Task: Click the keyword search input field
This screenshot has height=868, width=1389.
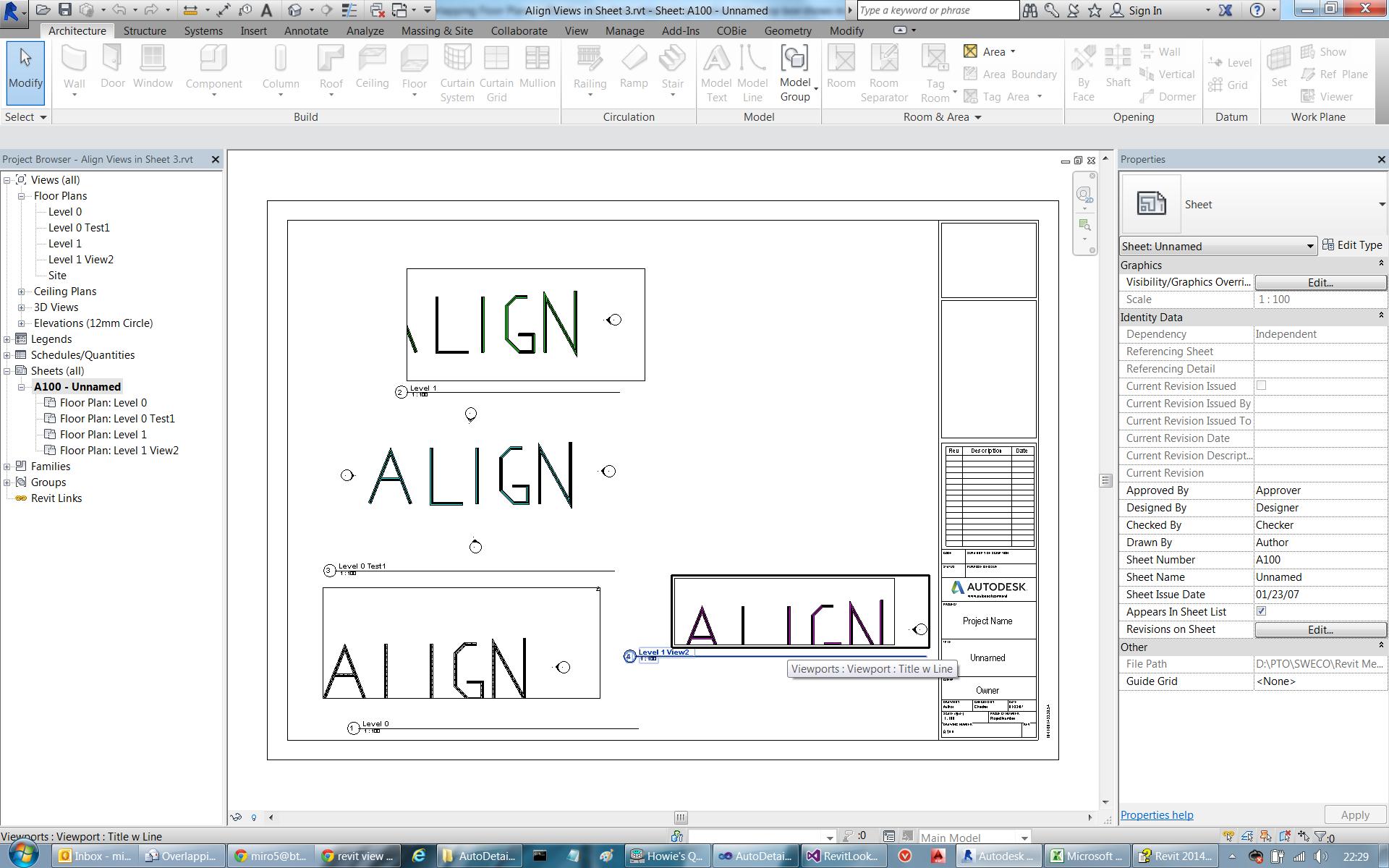Action: point(938,10)
